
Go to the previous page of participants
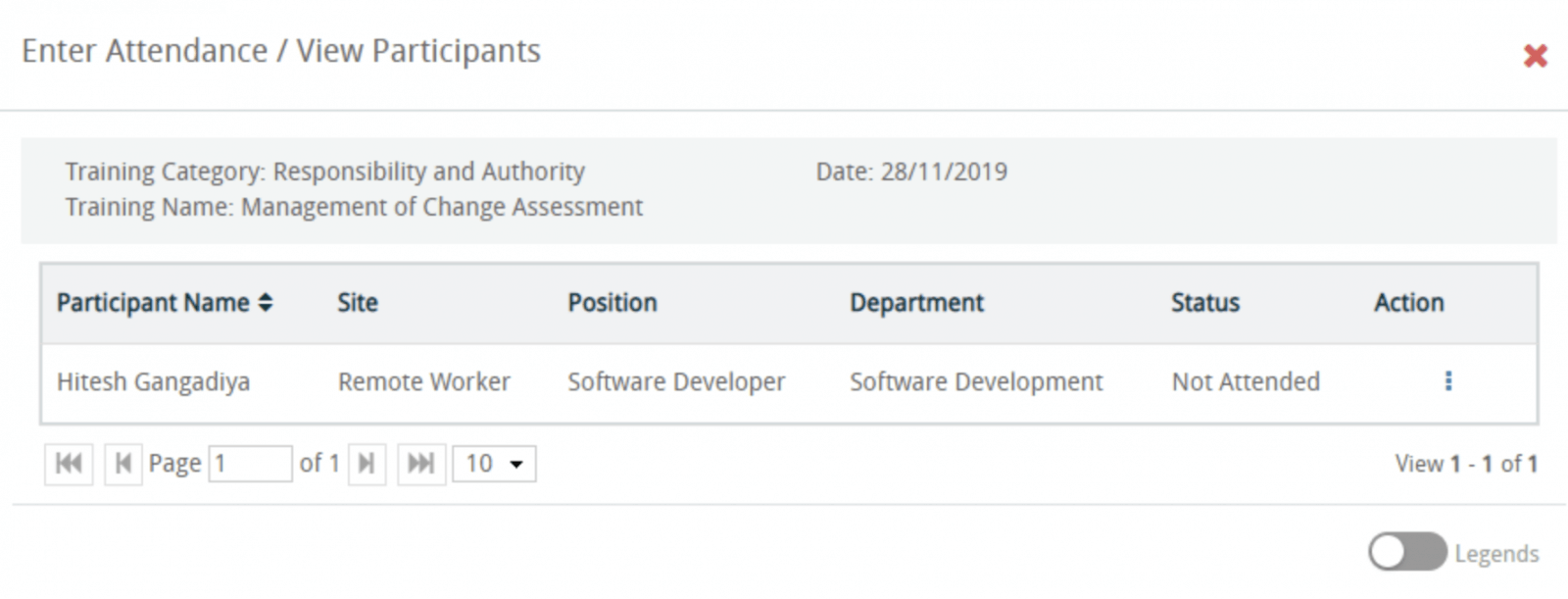click(122, 464)
